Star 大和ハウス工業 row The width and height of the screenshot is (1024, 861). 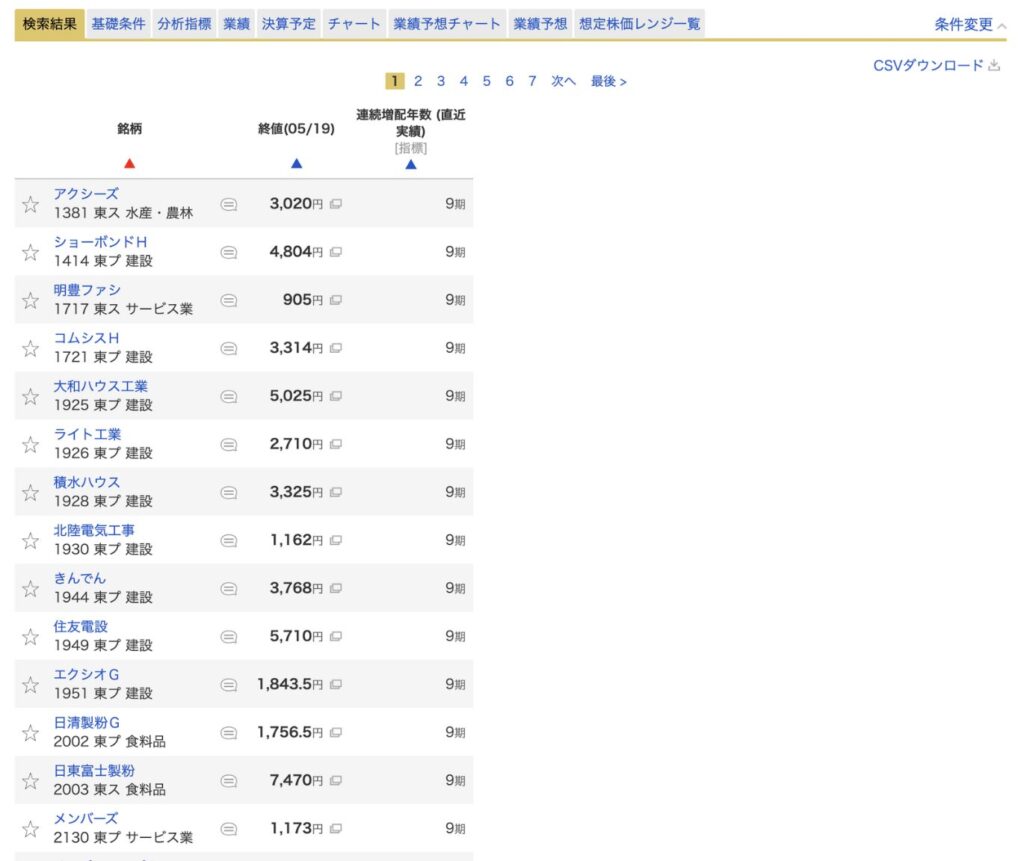(x=30, y=397)
